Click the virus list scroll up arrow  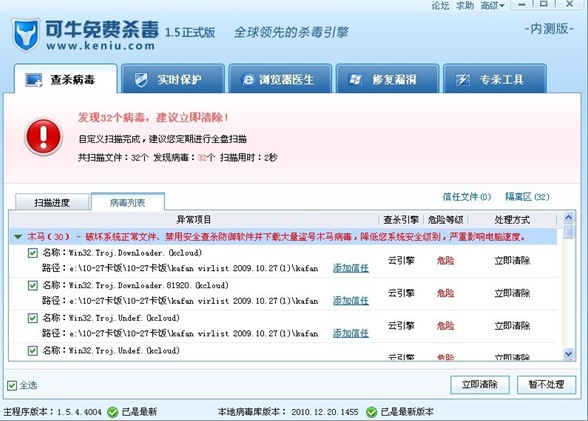568,217
